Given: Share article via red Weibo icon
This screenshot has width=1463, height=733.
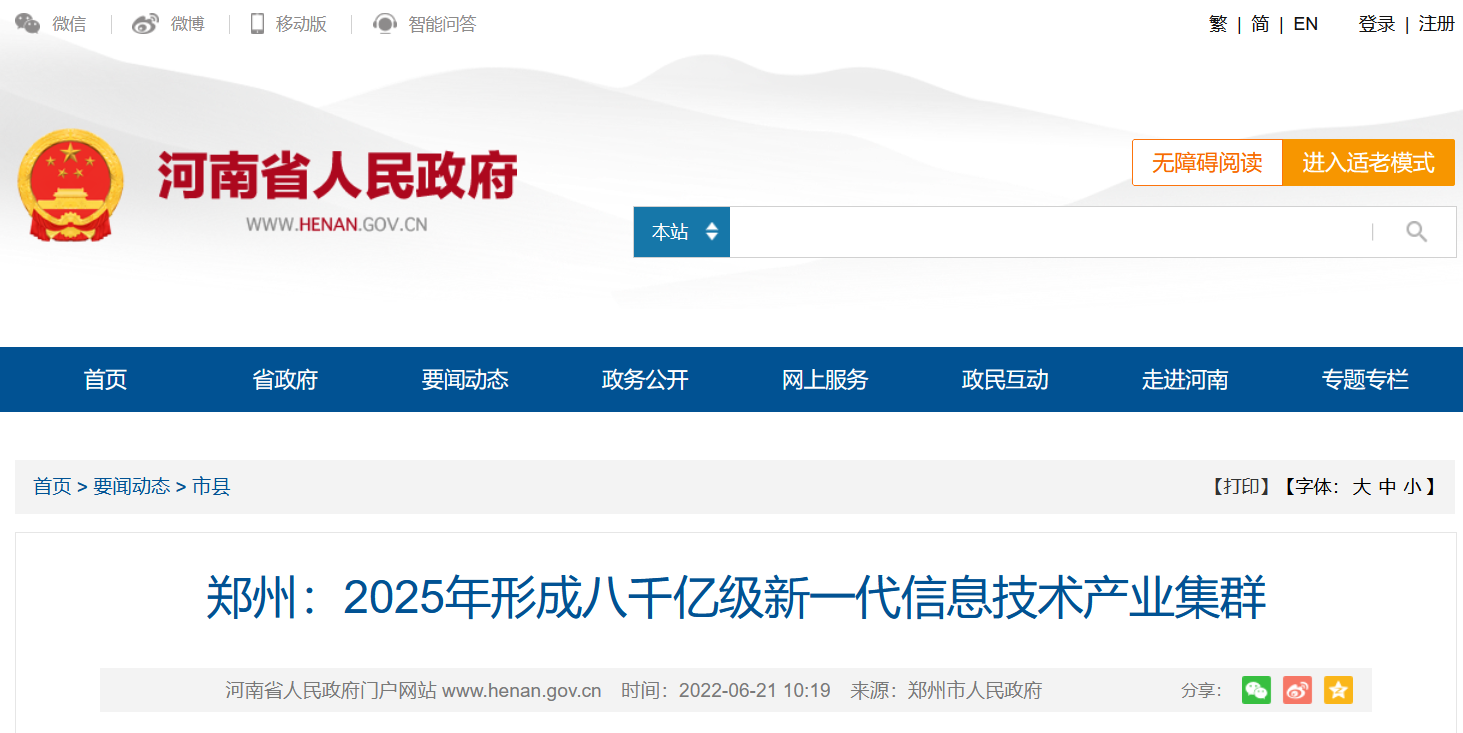Looking at the screenshot, I should (1297, 690).
